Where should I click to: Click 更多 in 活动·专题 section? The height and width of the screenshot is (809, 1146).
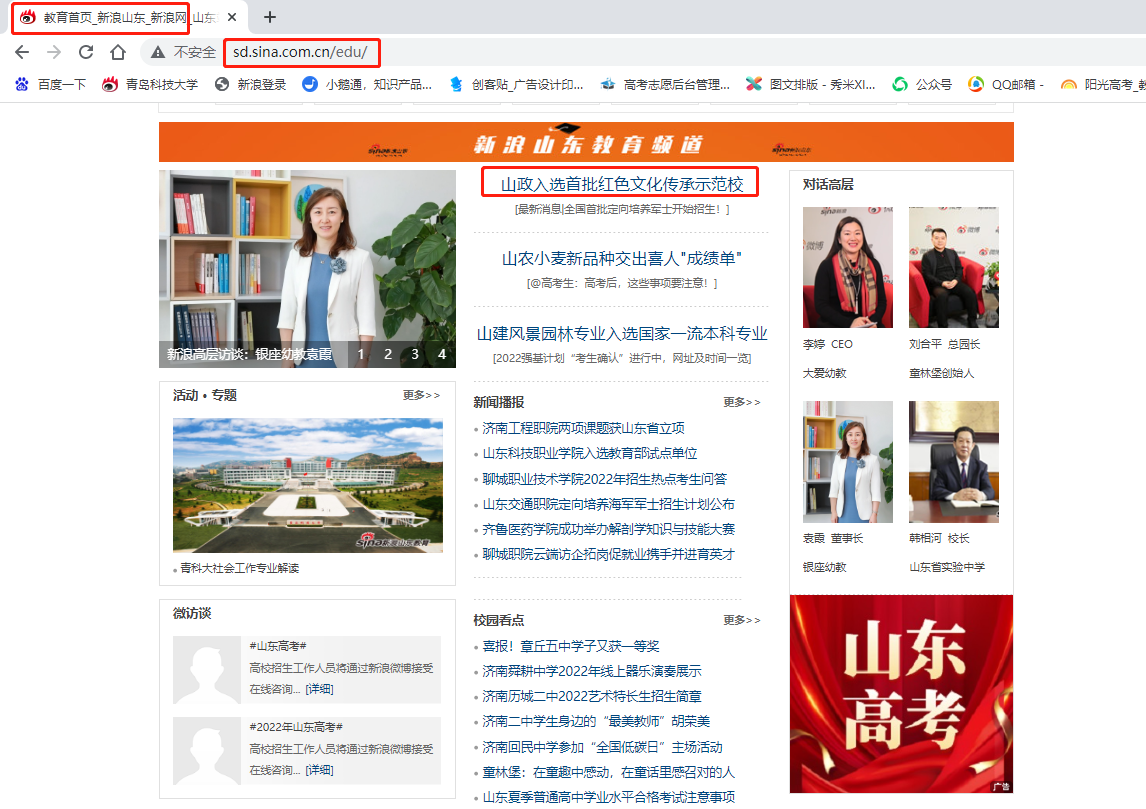(x=421, y=395)
